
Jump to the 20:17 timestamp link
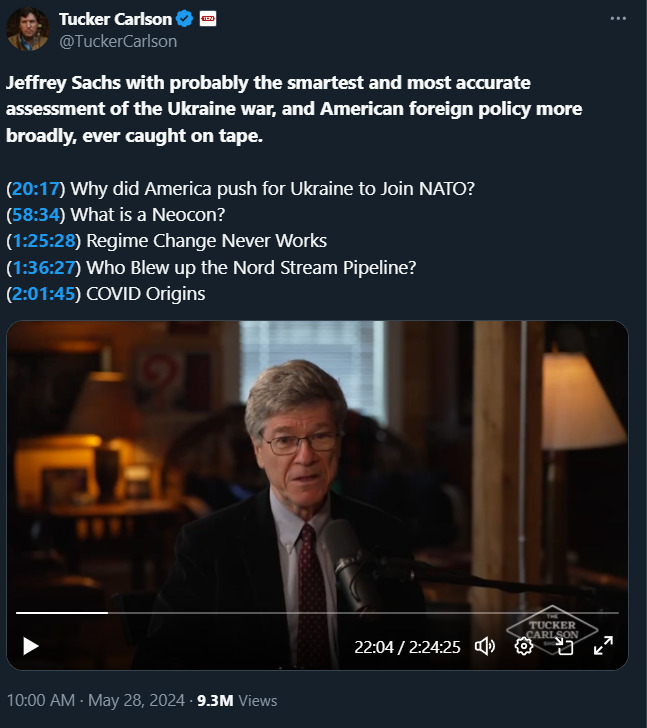(x=35, y=189)
